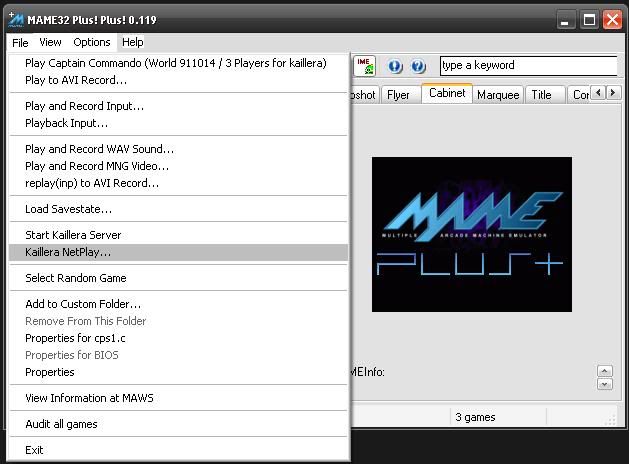Switch to the partly hidden Snapshot tab
The width and height of the screenshot is (629, 464).
point(364,95)
